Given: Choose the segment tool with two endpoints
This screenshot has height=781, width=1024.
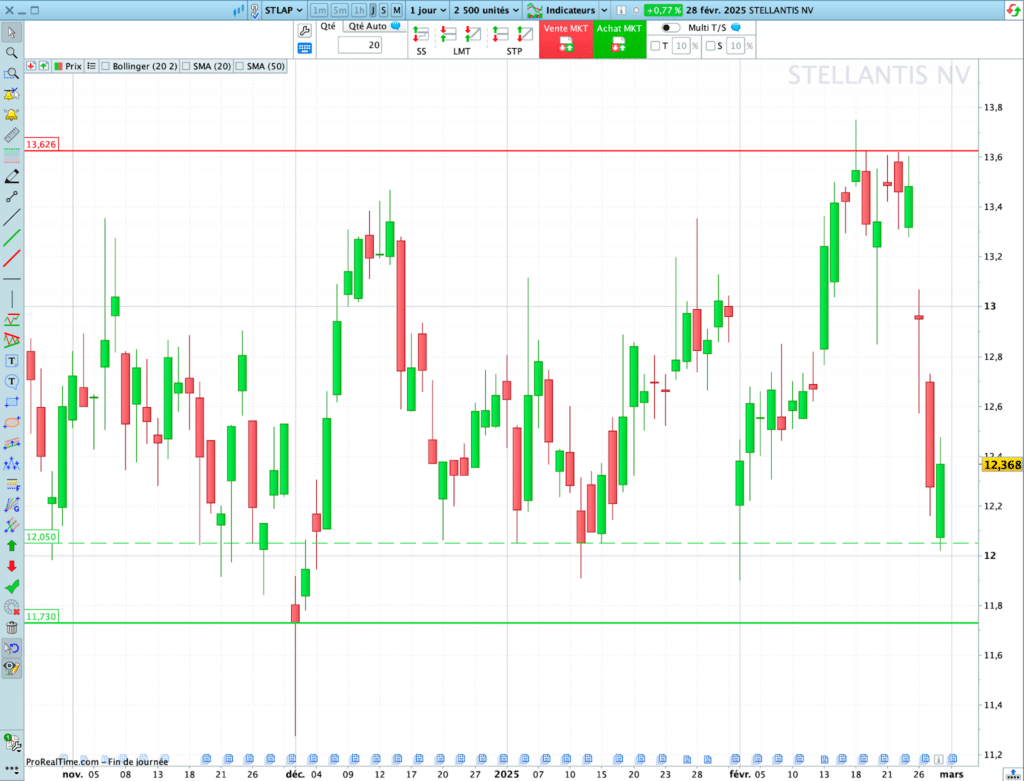Looking at the screenshot, I should (x=12, y=197).
